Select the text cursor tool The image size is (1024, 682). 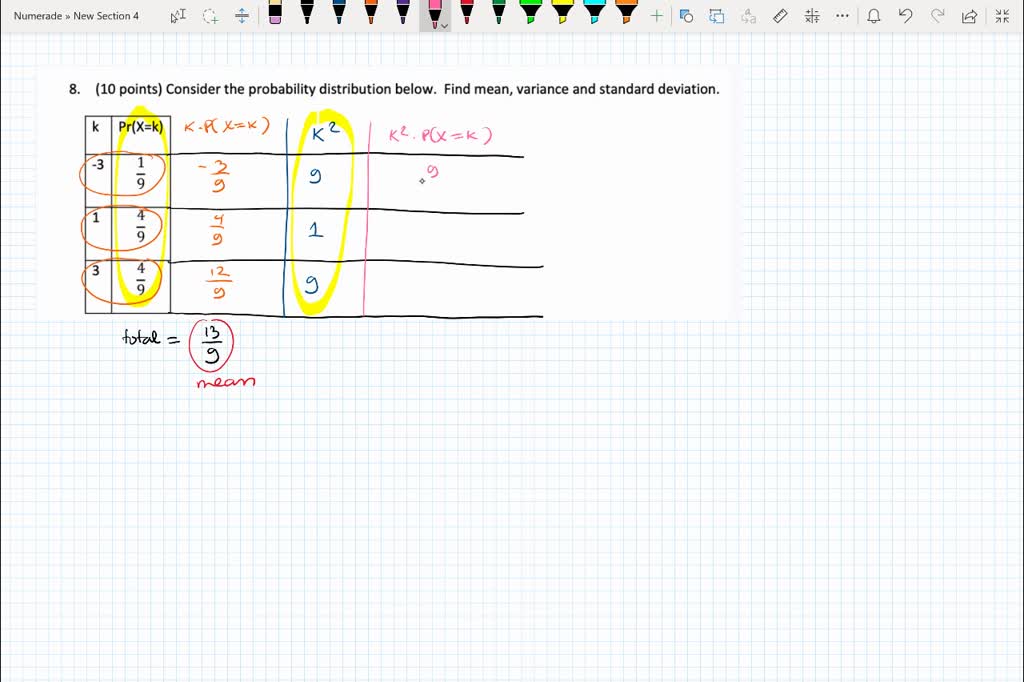tap(178, 16)
